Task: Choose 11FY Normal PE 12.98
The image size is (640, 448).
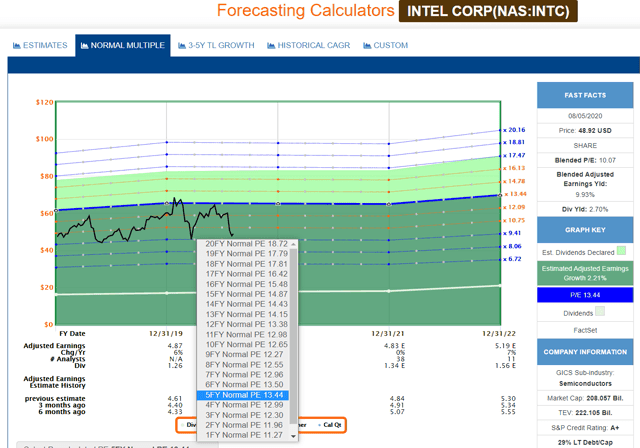Action: point(247,335)
